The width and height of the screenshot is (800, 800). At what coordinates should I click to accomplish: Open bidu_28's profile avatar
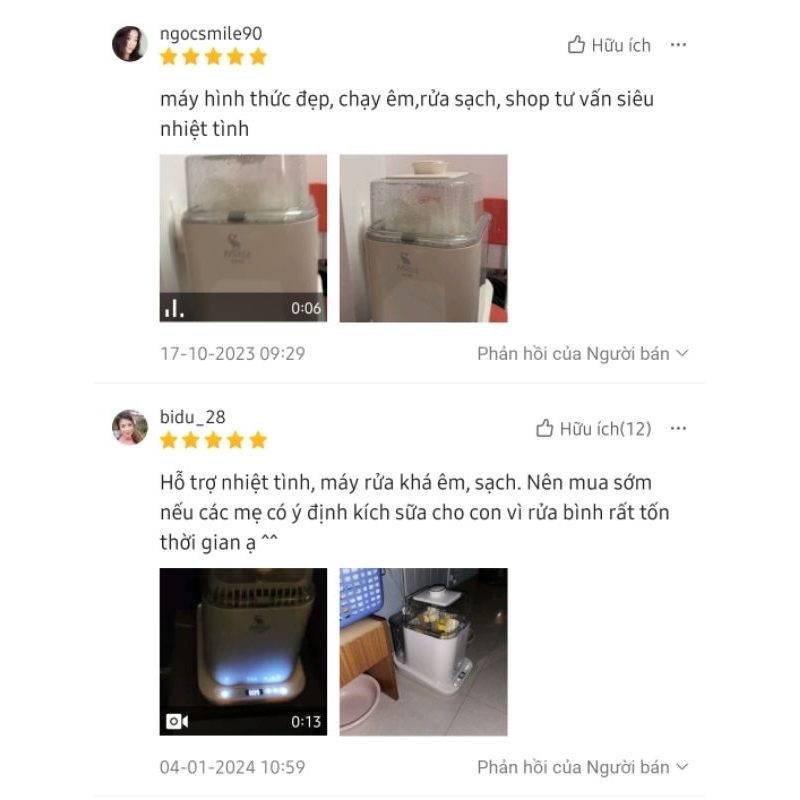pyautogui.click(x=130, y=428)
